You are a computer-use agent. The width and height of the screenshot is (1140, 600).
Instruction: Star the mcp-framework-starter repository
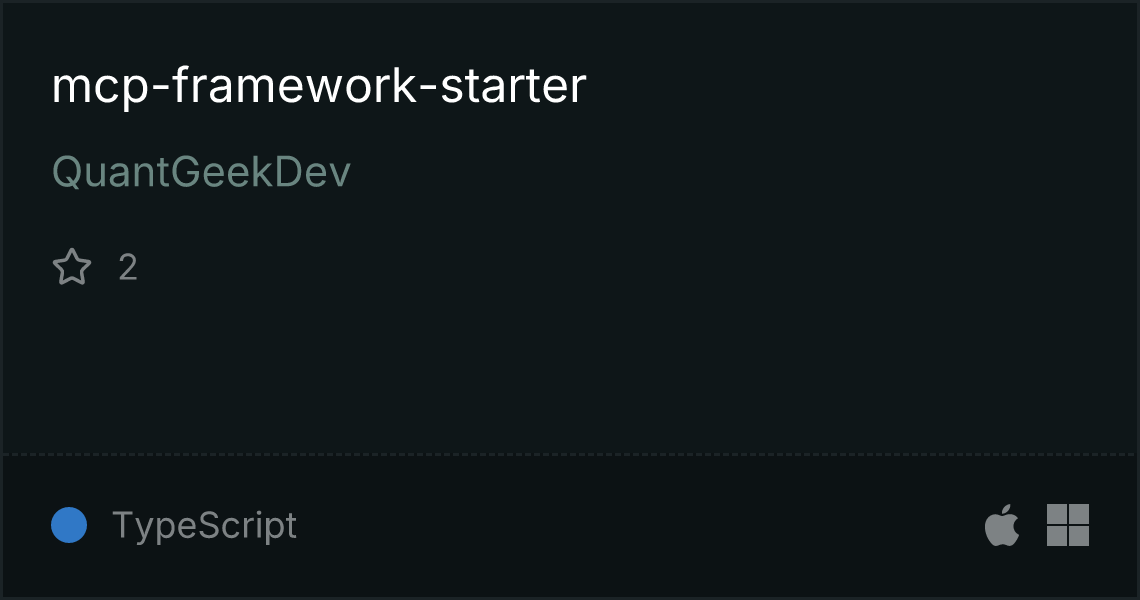point(72,267)
